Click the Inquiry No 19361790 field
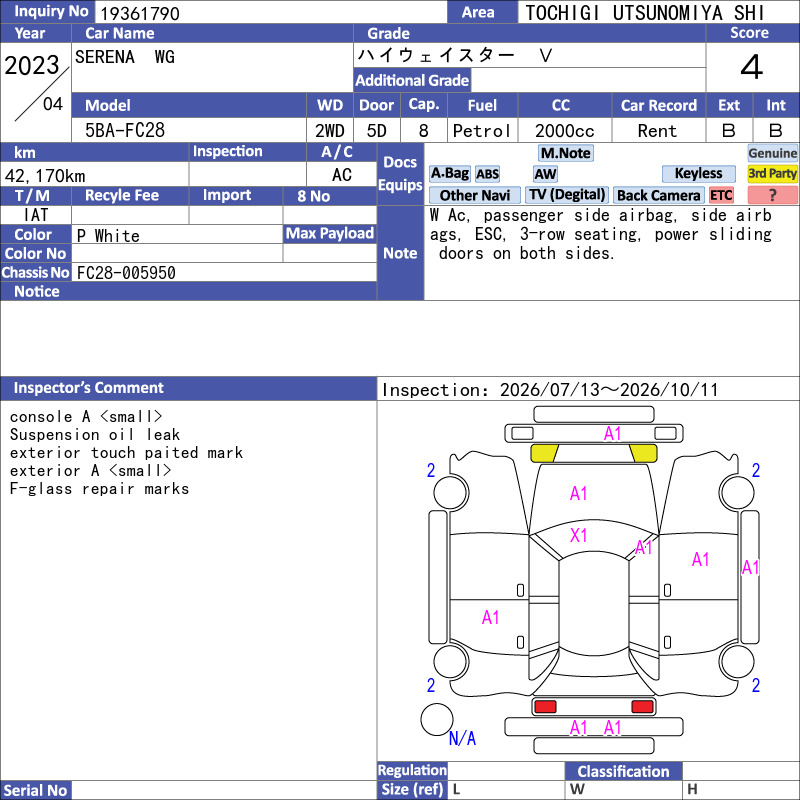 [x=270, y=13]
